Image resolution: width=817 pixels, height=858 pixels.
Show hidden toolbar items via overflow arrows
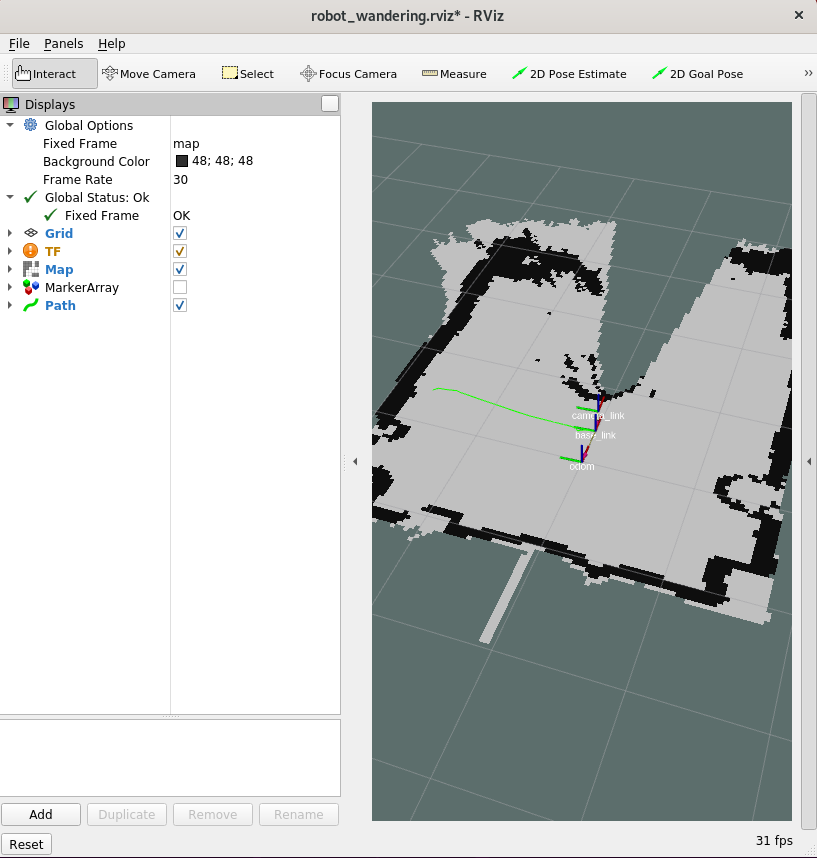coord(807,73)
